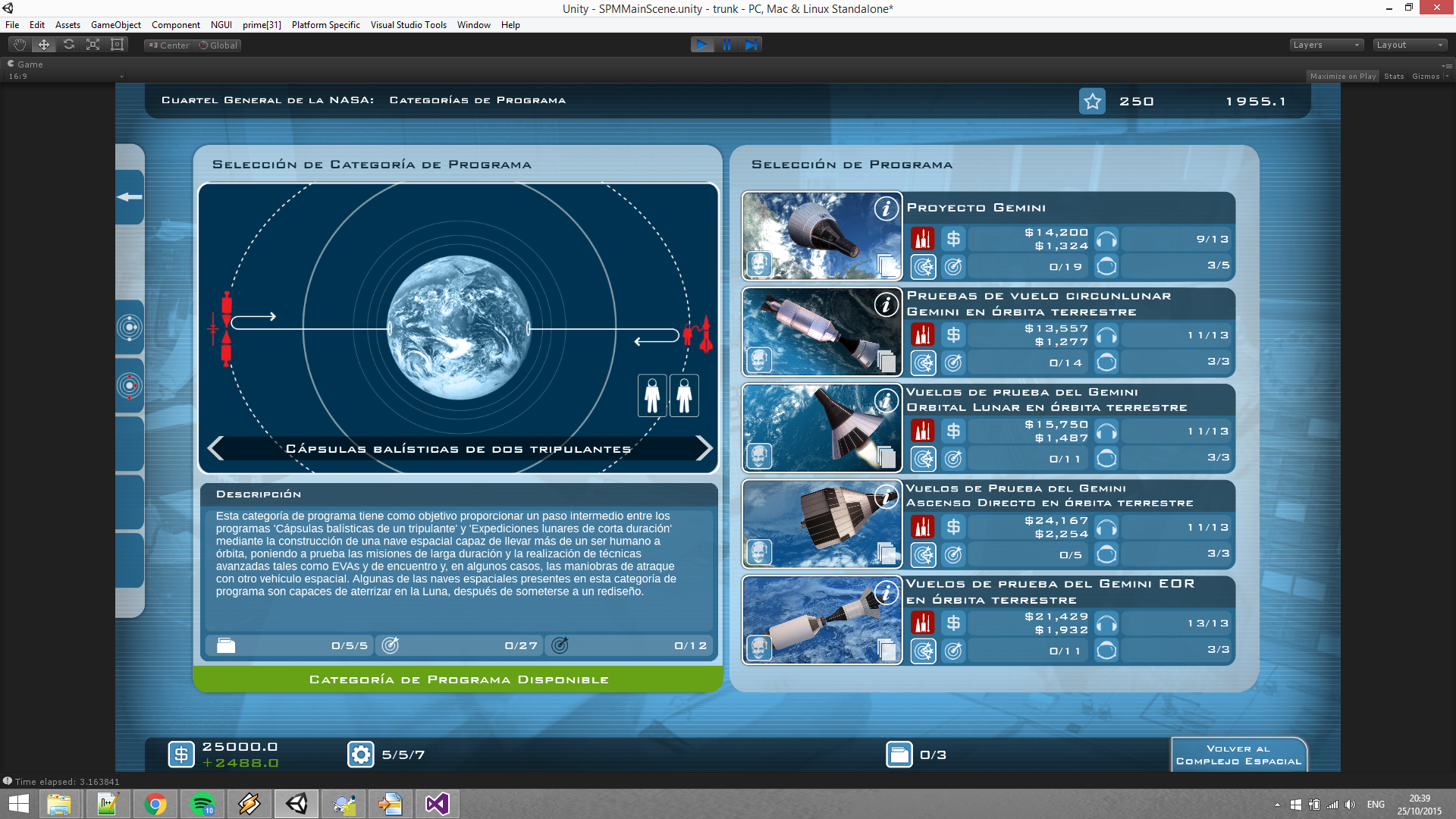This screenshot has height=819, width=1456.
Task: Open info for Pruebas de vuelo circunlunar
Action: (x=886, y=305)
